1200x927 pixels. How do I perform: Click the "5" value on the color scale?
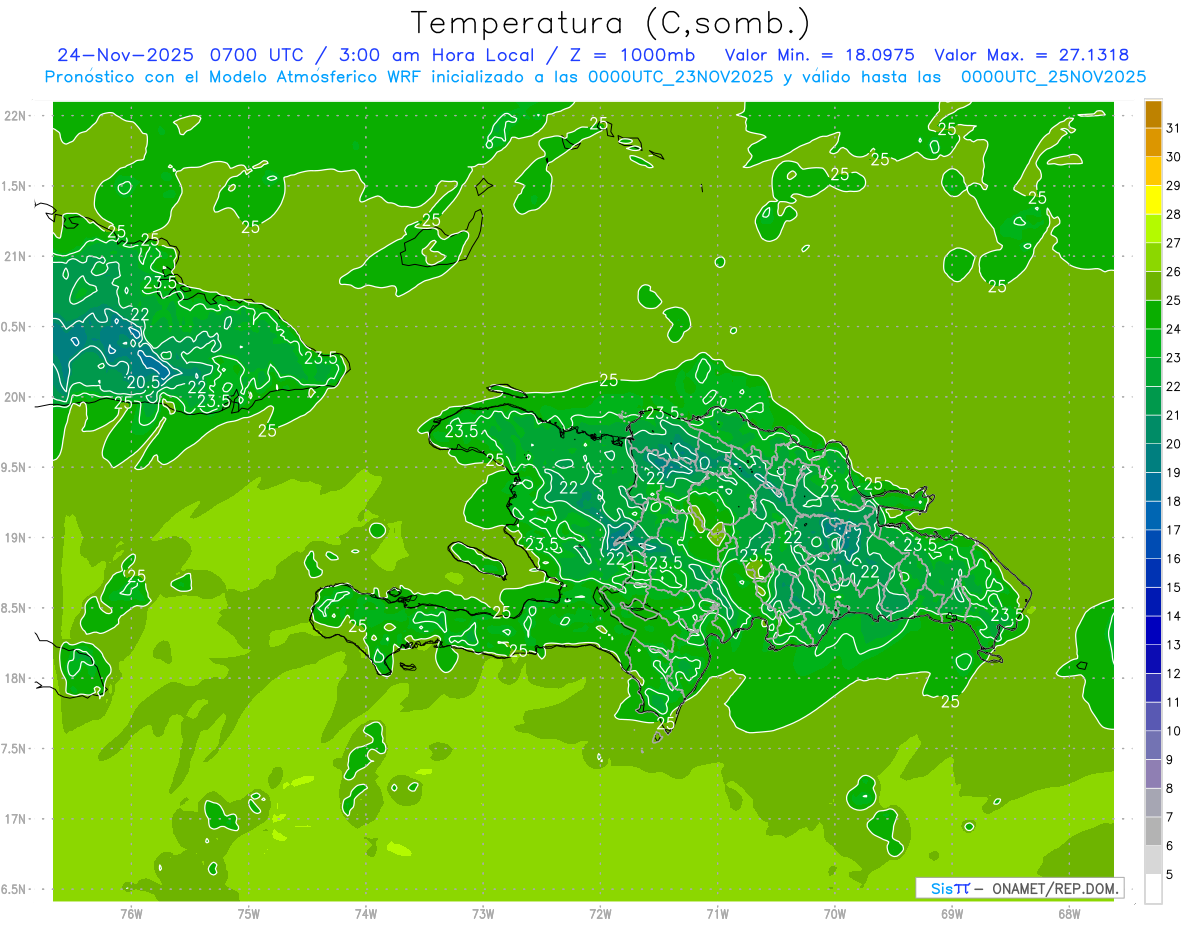(1169, 875)
